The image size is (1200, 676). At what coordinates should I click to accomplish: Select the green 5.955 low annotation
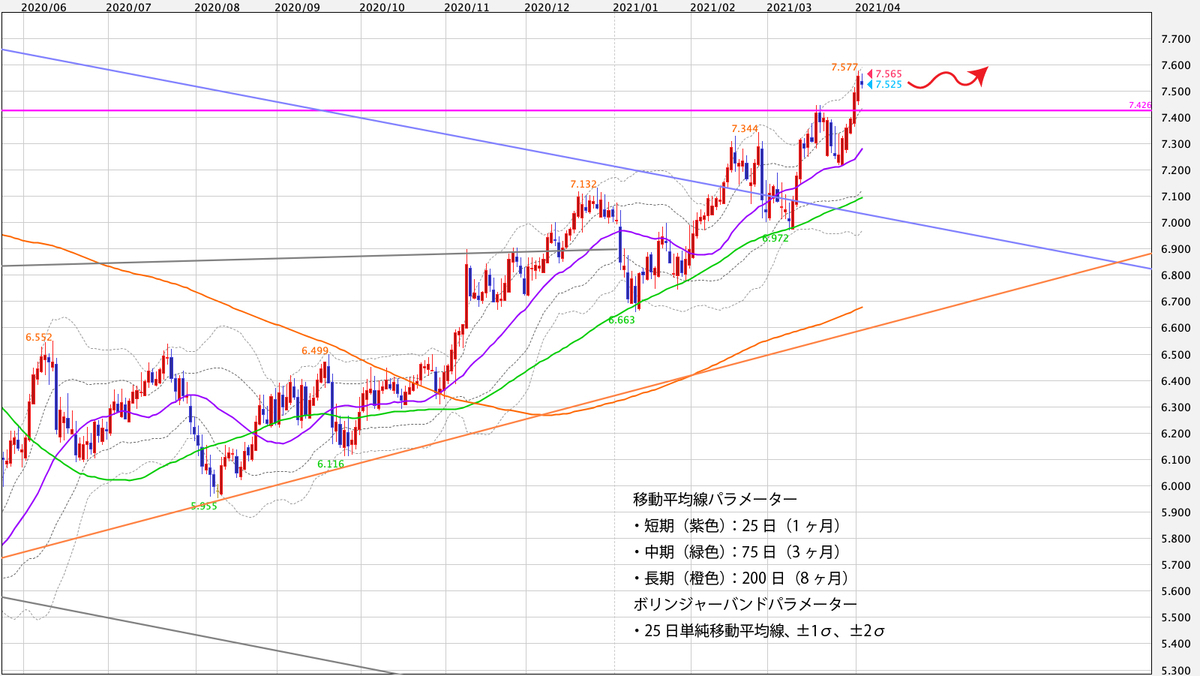(204, 507)
